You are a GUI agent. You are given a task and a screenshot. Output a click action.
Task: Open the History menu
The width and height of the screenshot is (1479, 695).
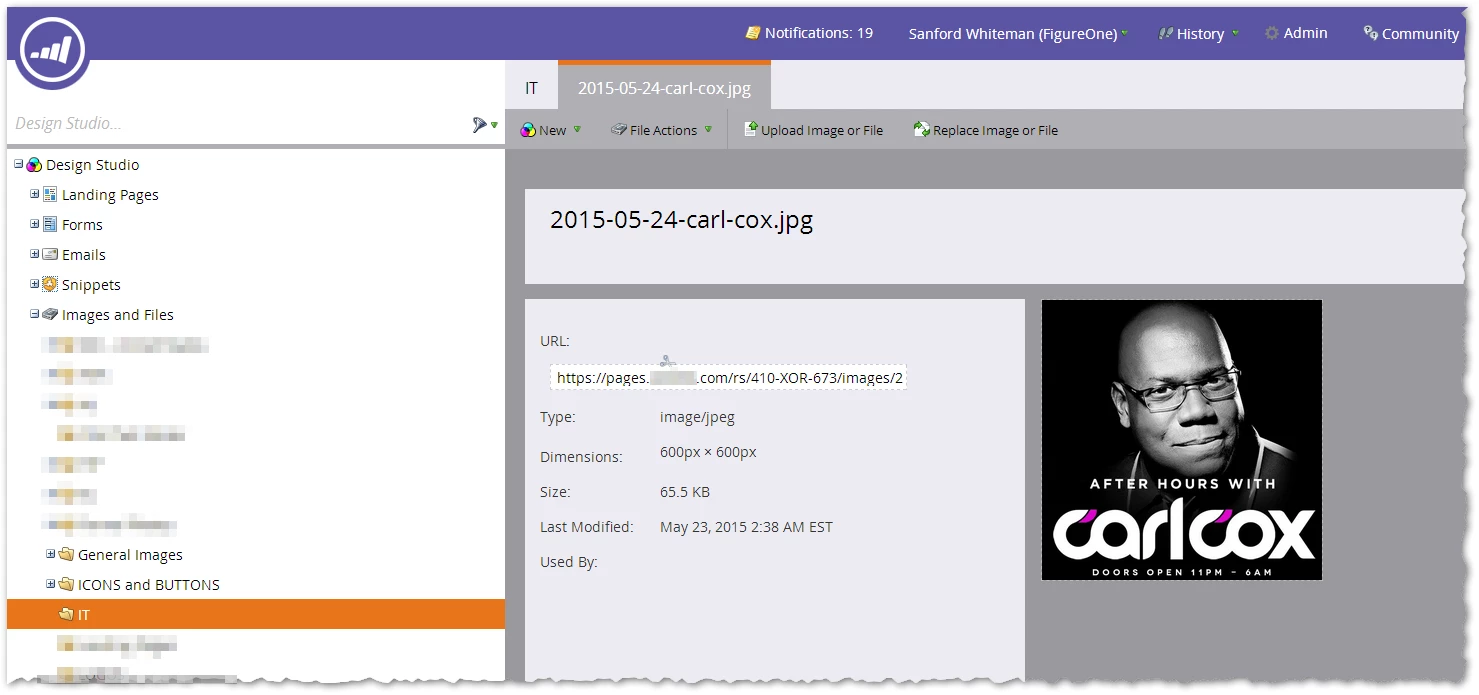pos(1200,34)
